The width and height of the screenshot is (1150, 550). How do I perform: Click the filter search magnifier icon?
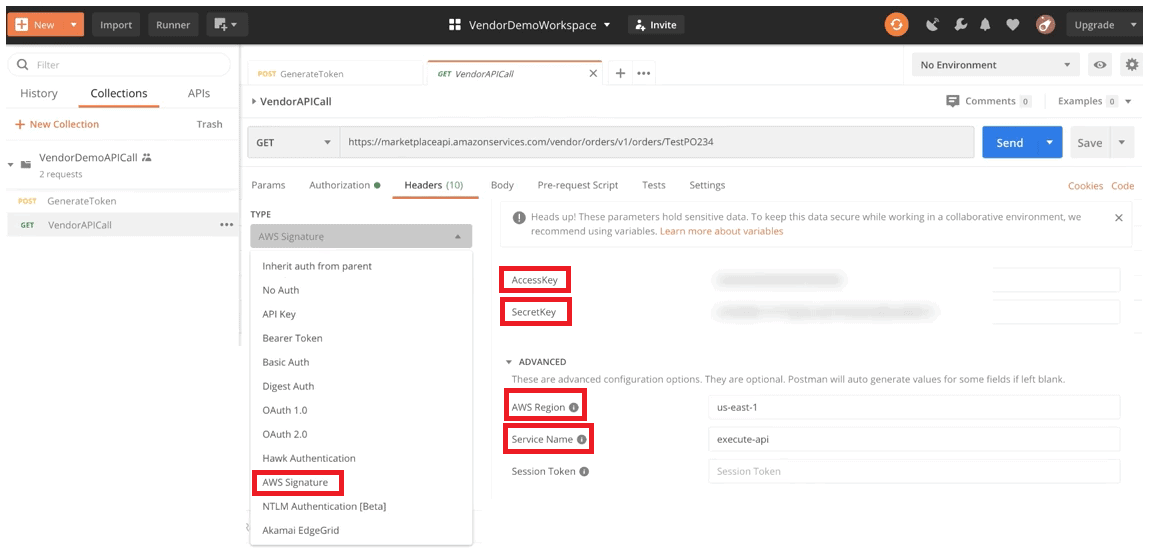click(x=23, y=65)
